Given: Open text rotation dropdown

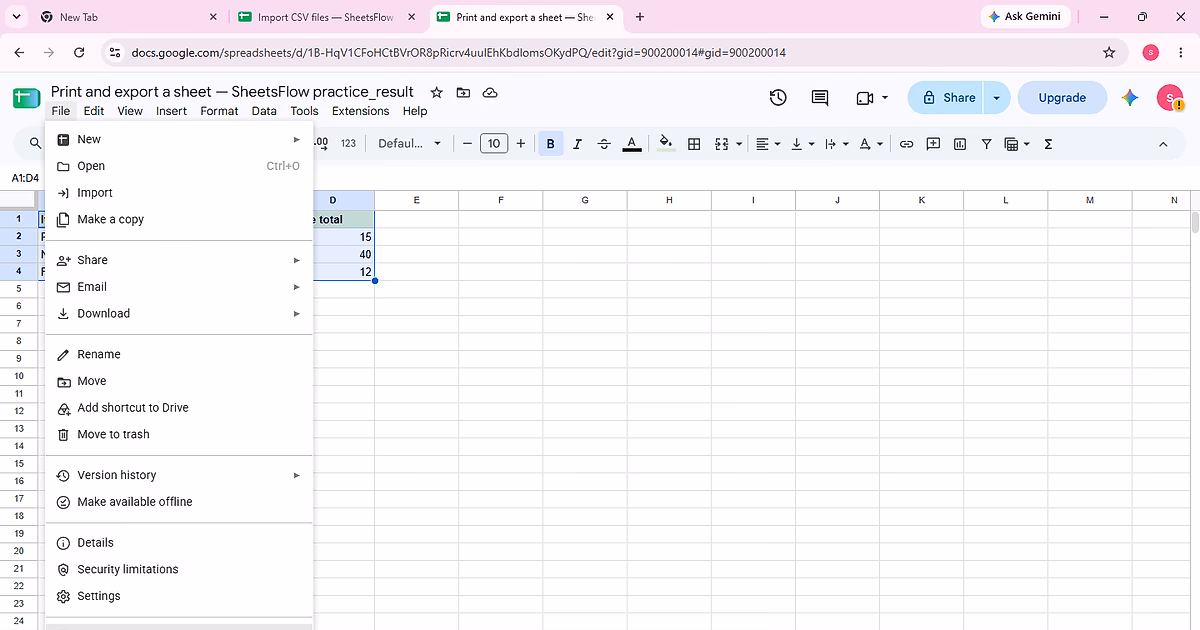Looking at the screenshot, I should [x=871, y=144].
